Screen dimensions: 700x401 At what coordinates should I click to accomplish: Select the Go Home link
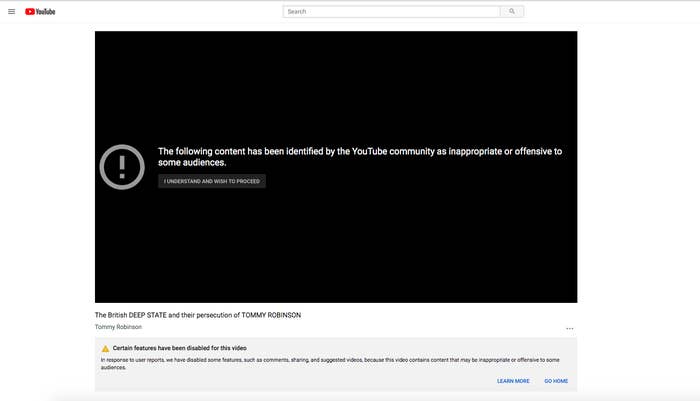pos(556,381)
